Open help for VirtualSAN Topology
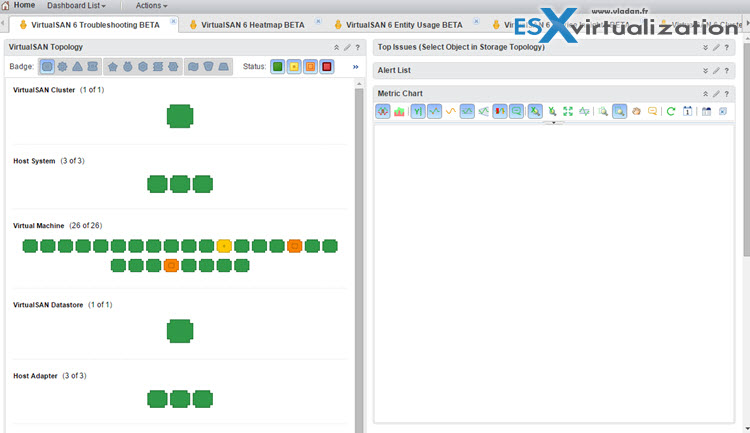This screenshot has height=433, width=750. (x=357, y=47)
